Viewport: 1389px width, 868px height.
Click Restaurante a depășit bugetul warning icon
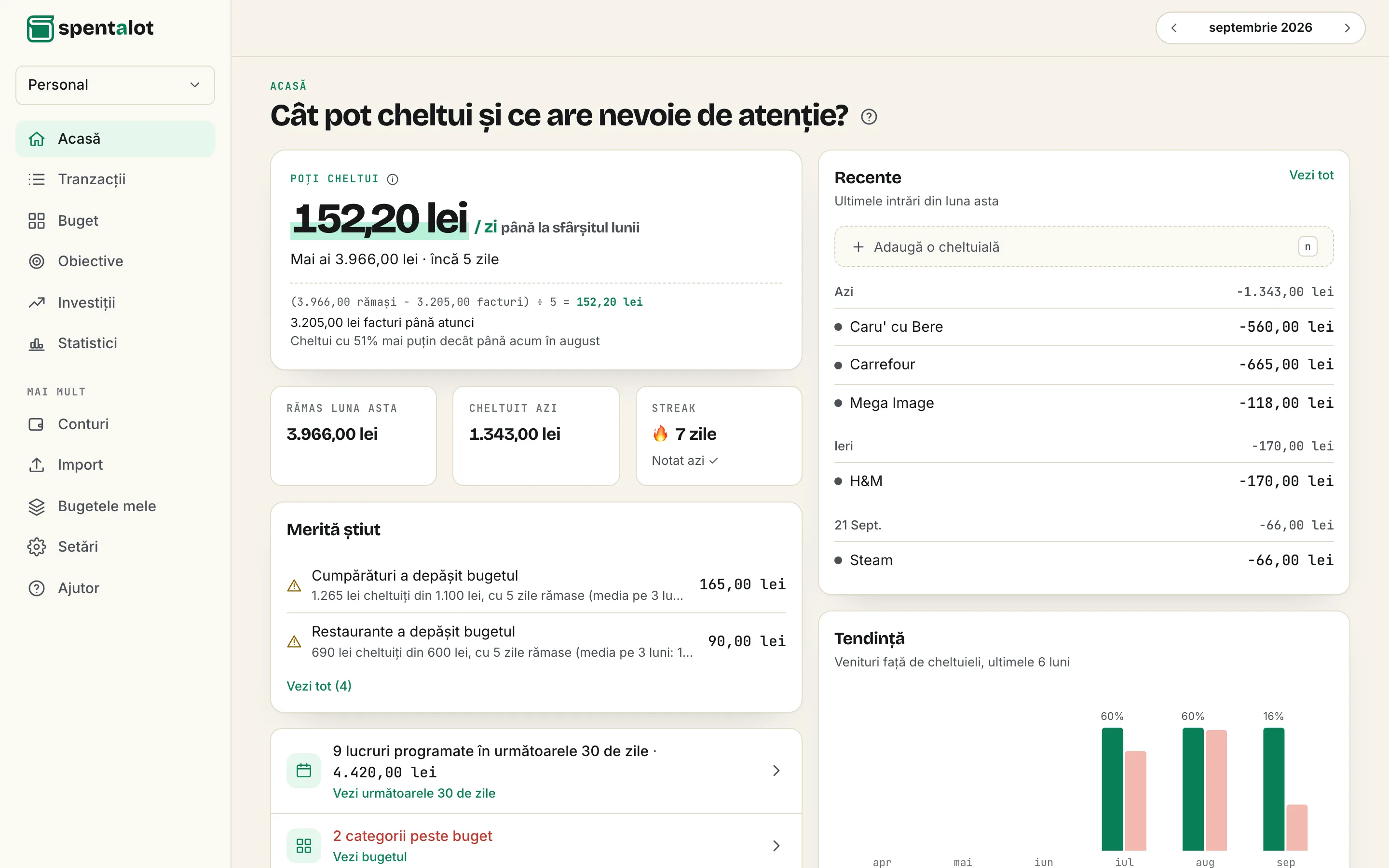point(294,642)
